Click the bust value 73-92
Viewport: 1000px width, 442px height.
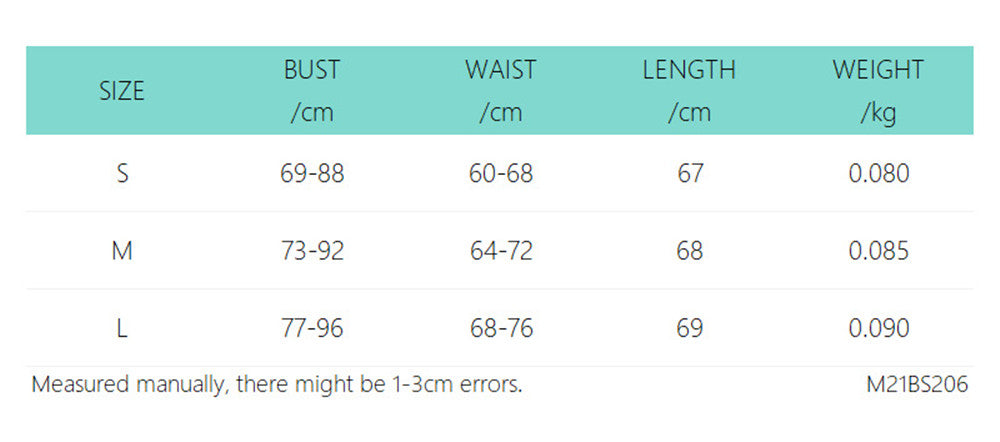[312, 251]
